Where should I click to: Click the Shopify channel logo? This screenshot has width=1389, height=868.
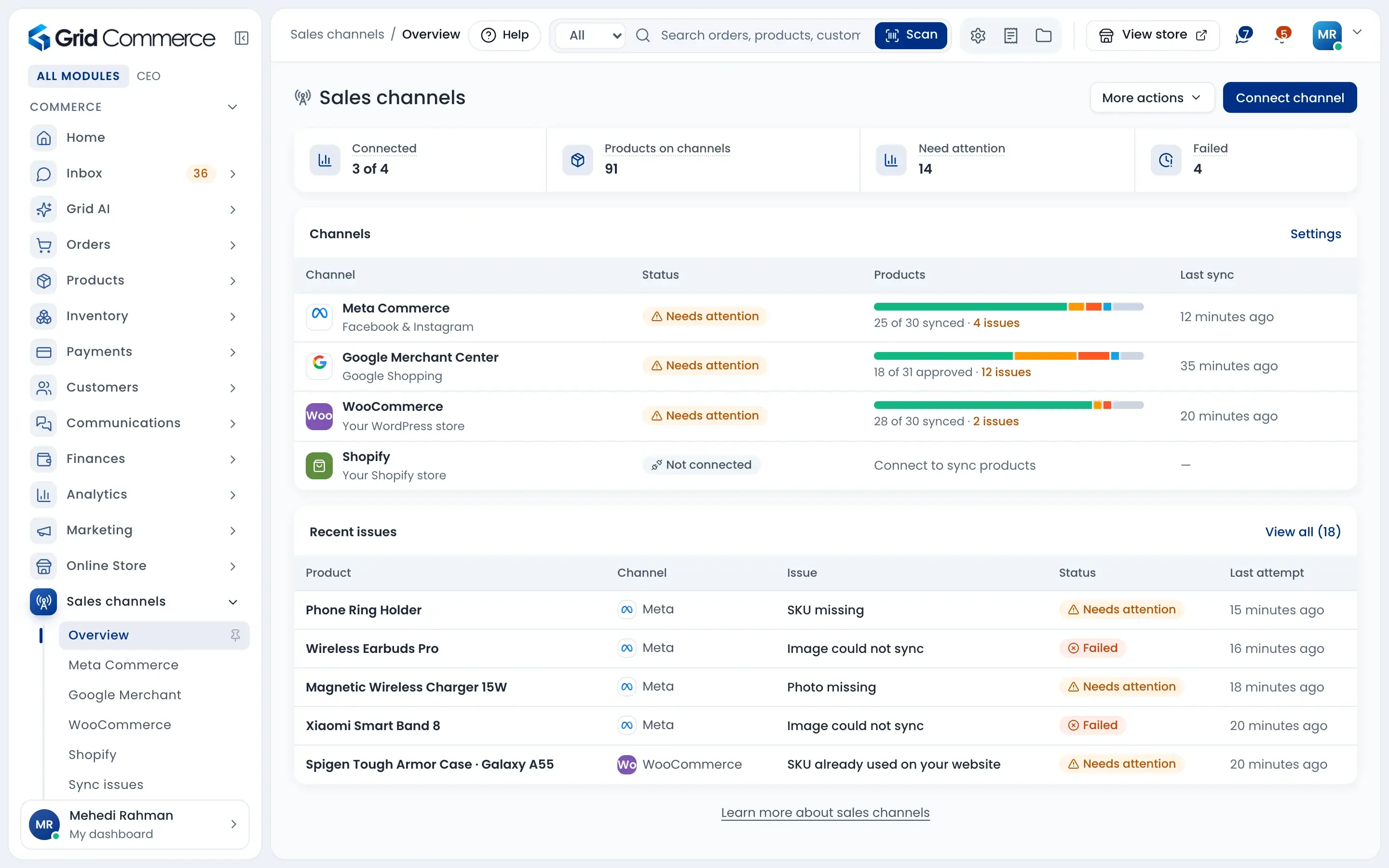(x=319, y=465)
